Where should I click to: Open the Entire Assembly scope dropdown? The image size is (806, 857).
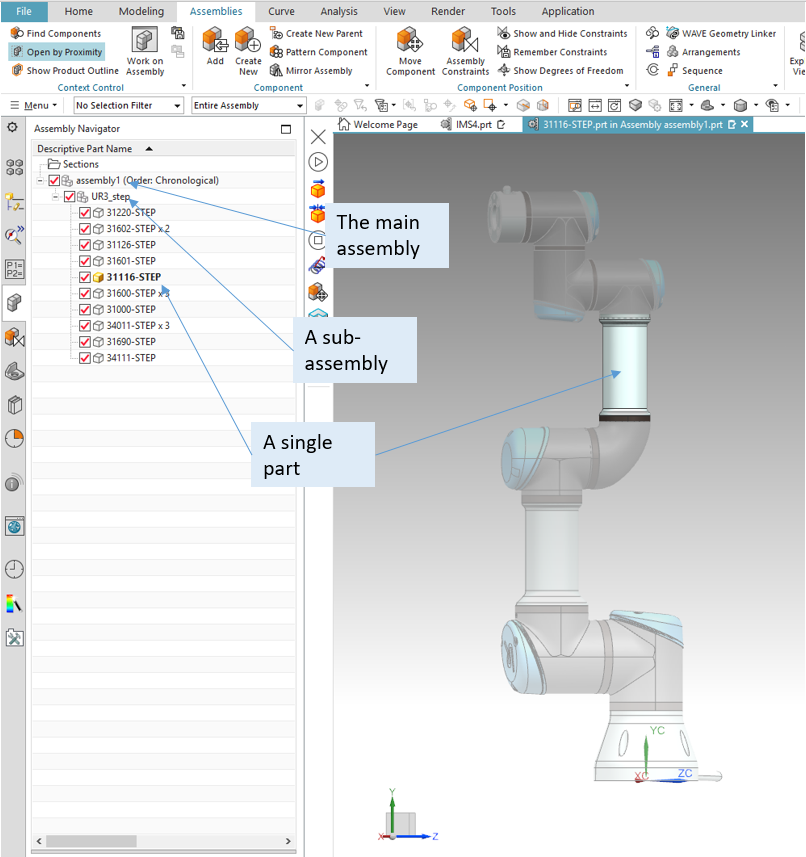pos(248,106)
